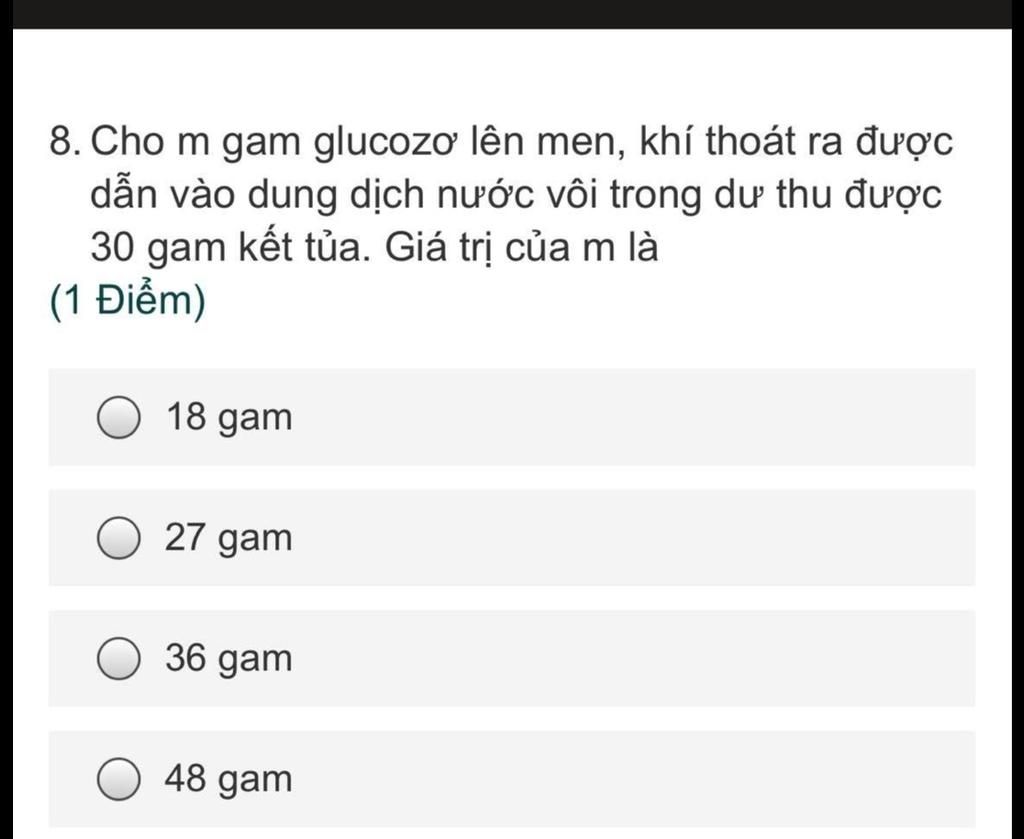1024x839 pixels.
Task: Select the 18 gam radio button
Action: tap(118, 417)
